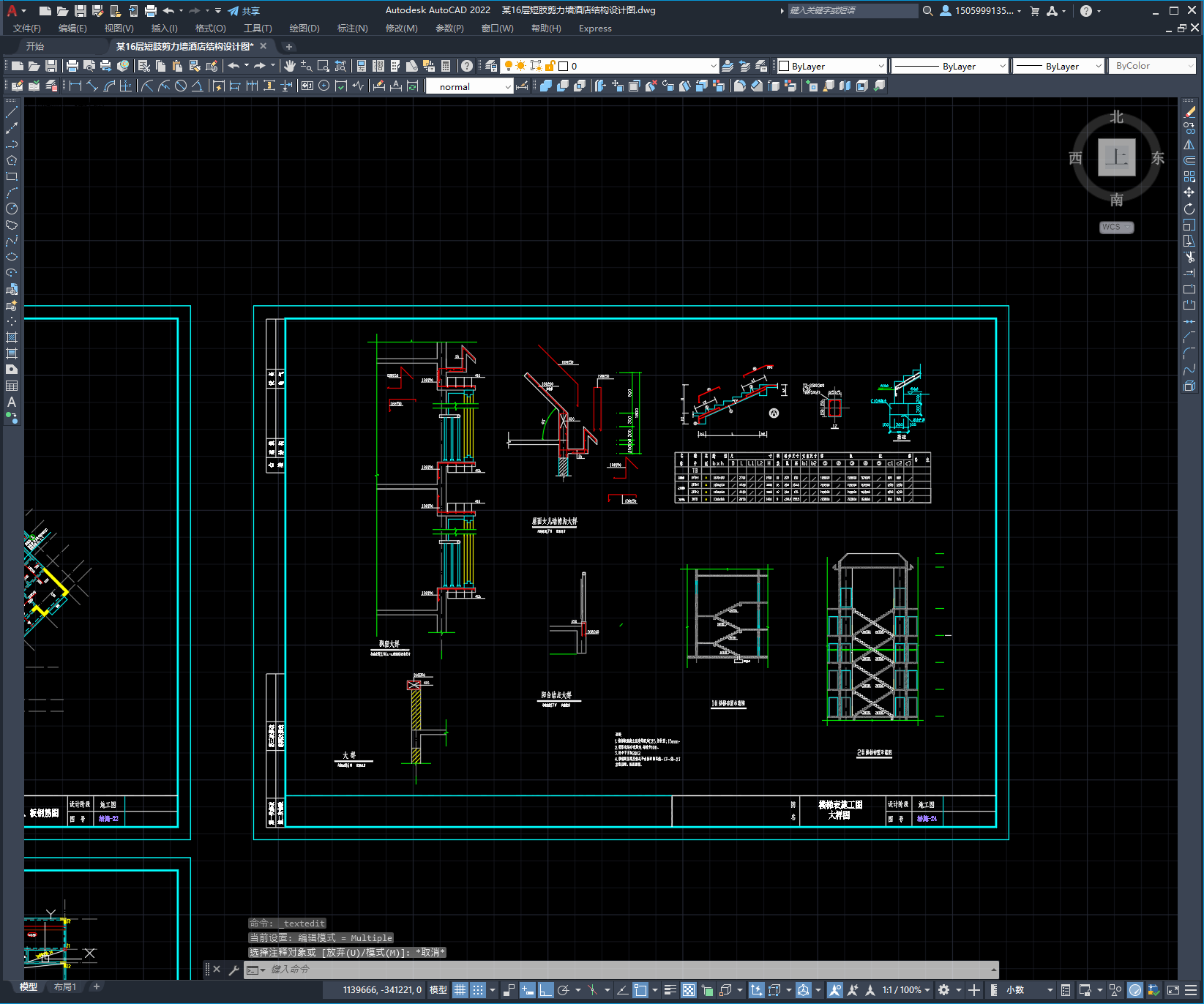Select the Rotate modify tool
This screenshot has width=1204, height=1004.
(x=1189, y=209)
